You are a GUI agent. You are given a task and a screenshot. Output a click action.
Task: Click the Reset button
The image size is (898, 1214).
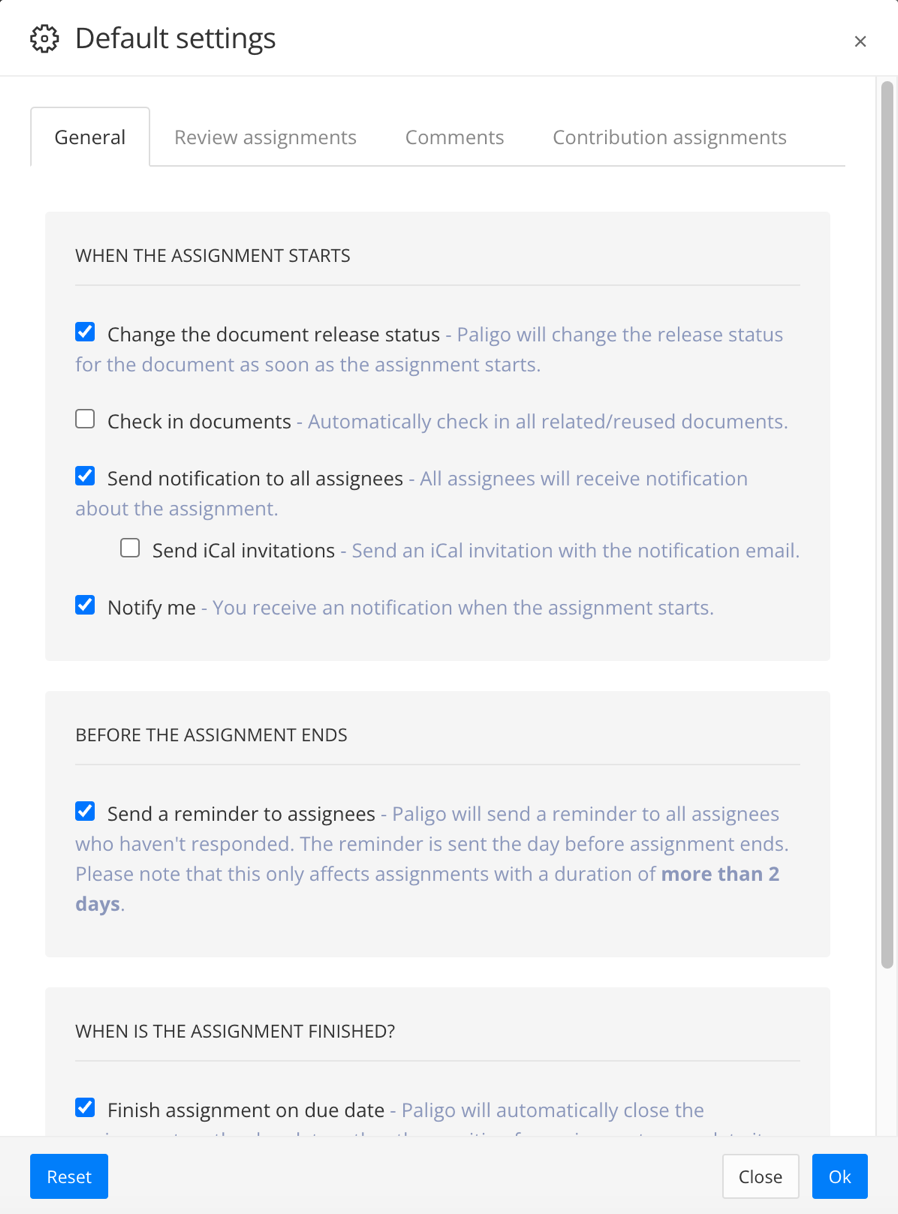point(68,1177)
